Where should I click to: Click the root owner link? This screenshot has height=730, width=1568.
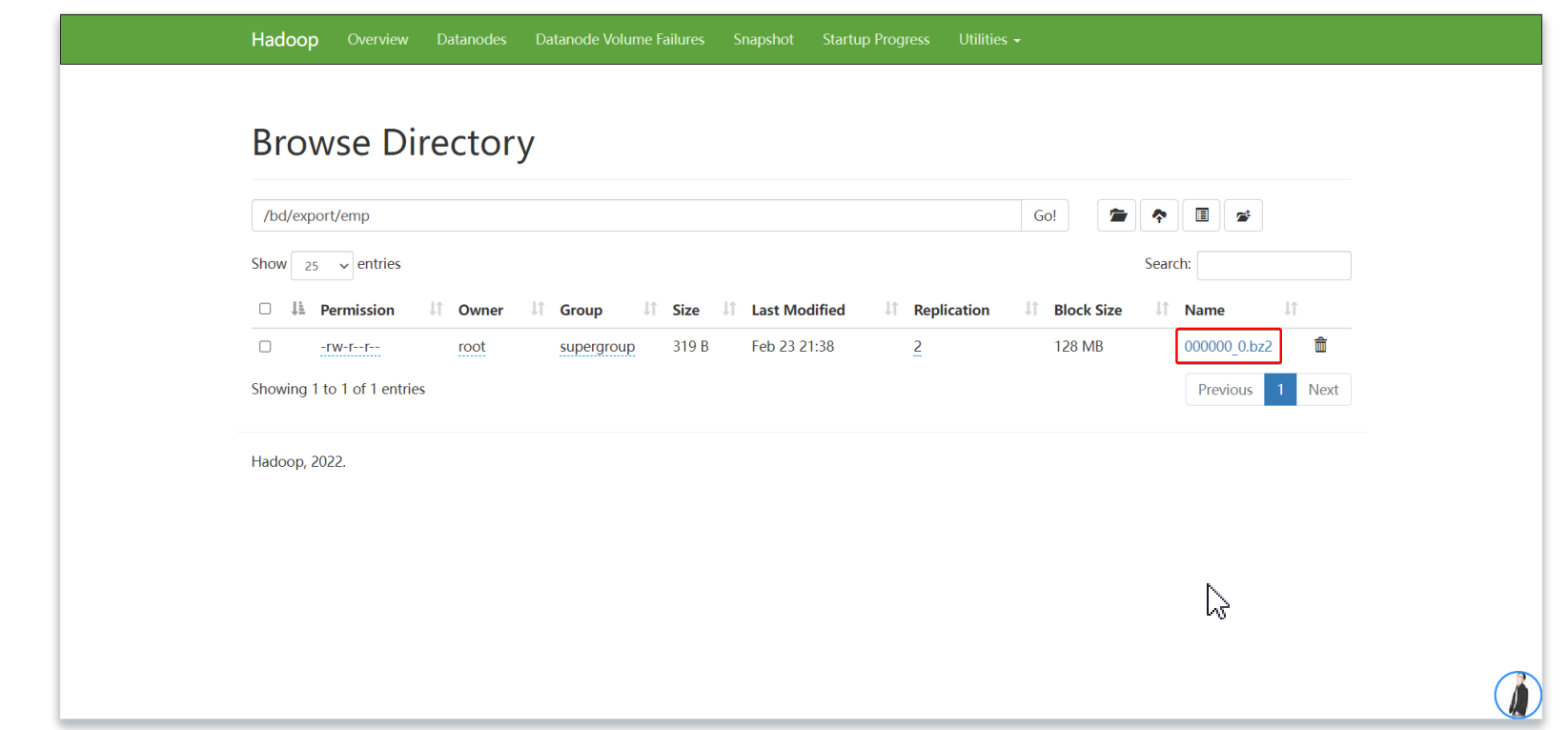pos(472,347)
